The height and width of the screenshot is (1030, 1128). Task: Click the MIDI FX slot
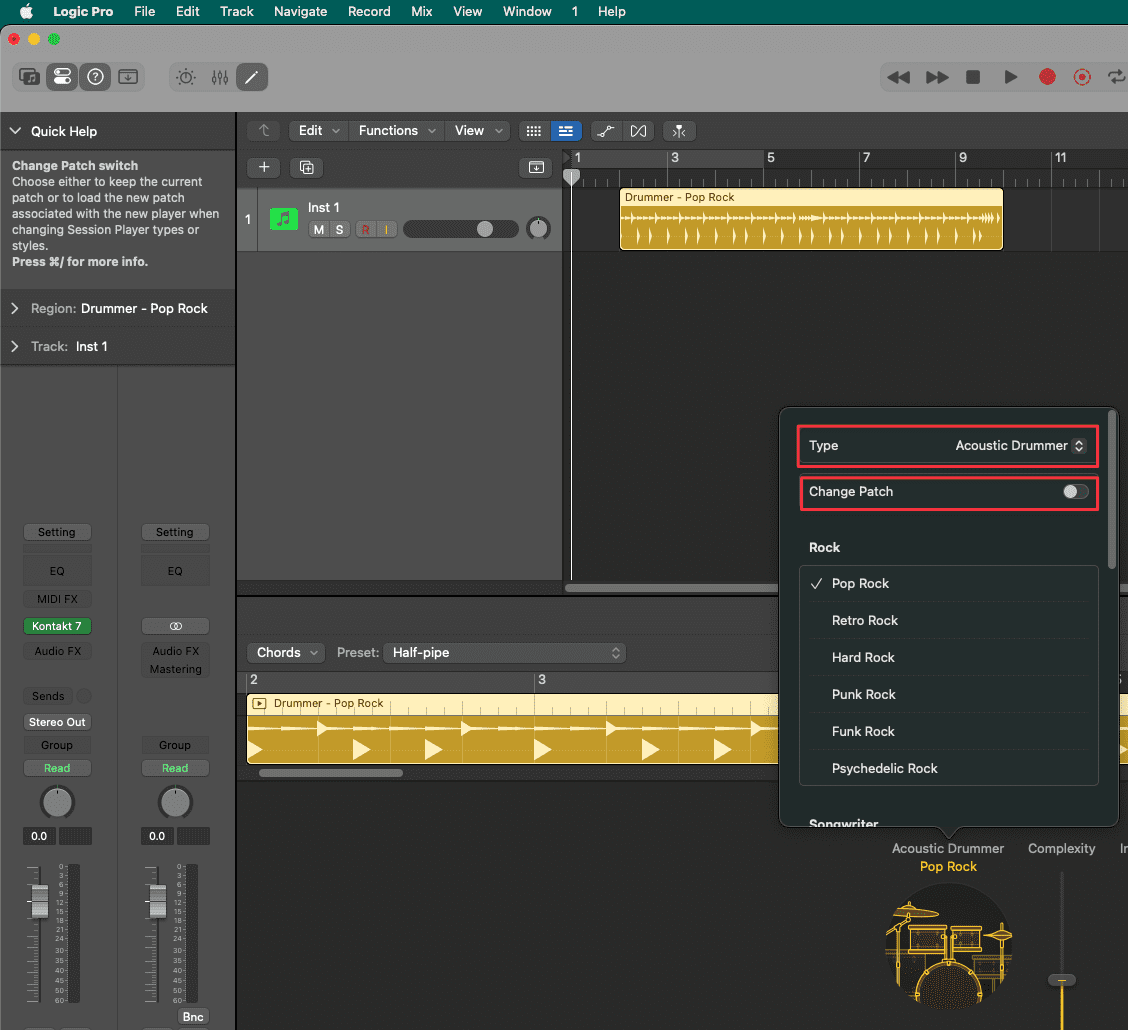[x=57, y=599]
